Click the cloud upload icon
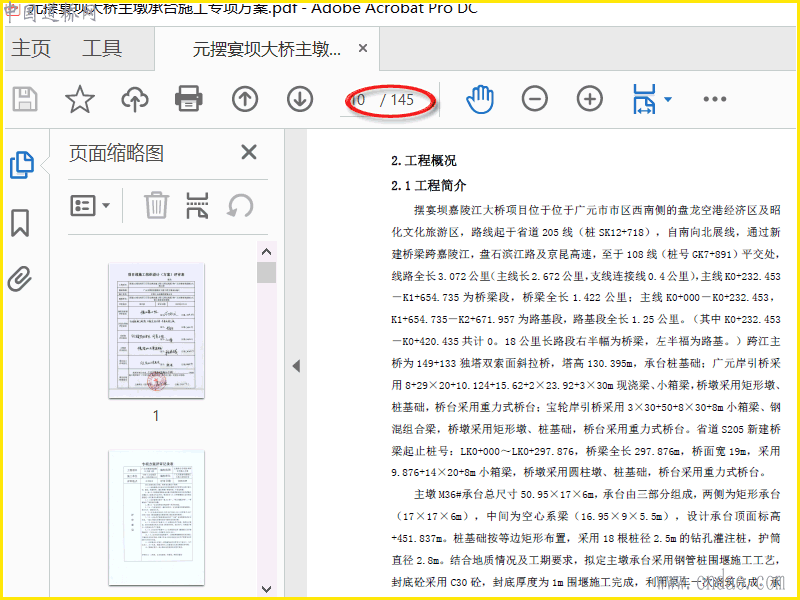 (x=135, y=99)
